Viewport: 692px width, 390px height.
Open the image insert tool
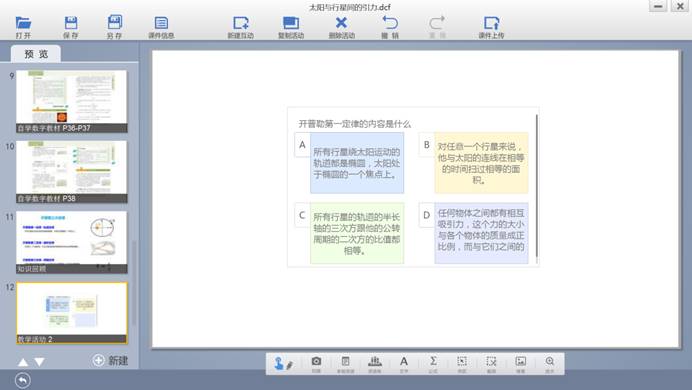point(521,364)
